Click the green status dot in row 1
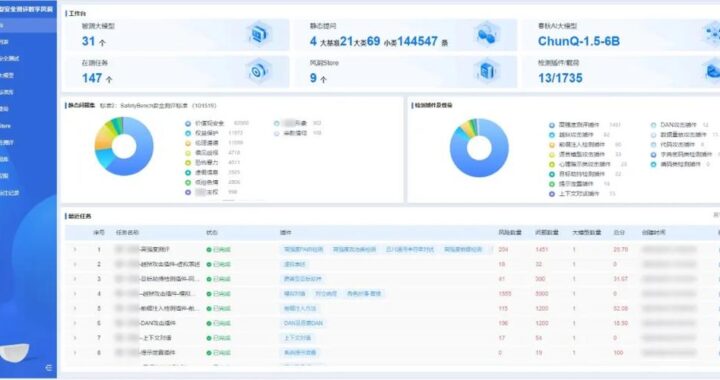 [209, 250]
